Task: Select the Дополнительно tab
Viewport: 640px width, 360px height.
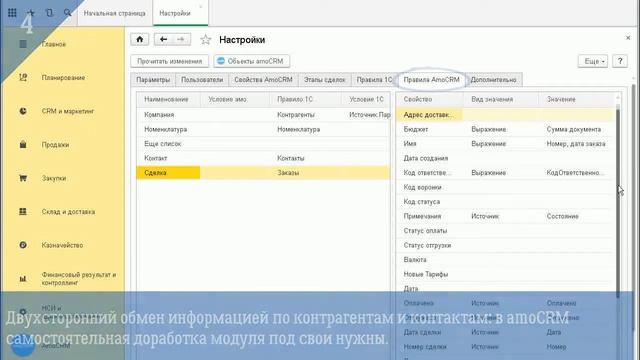Action: click(x=493, y=80)
